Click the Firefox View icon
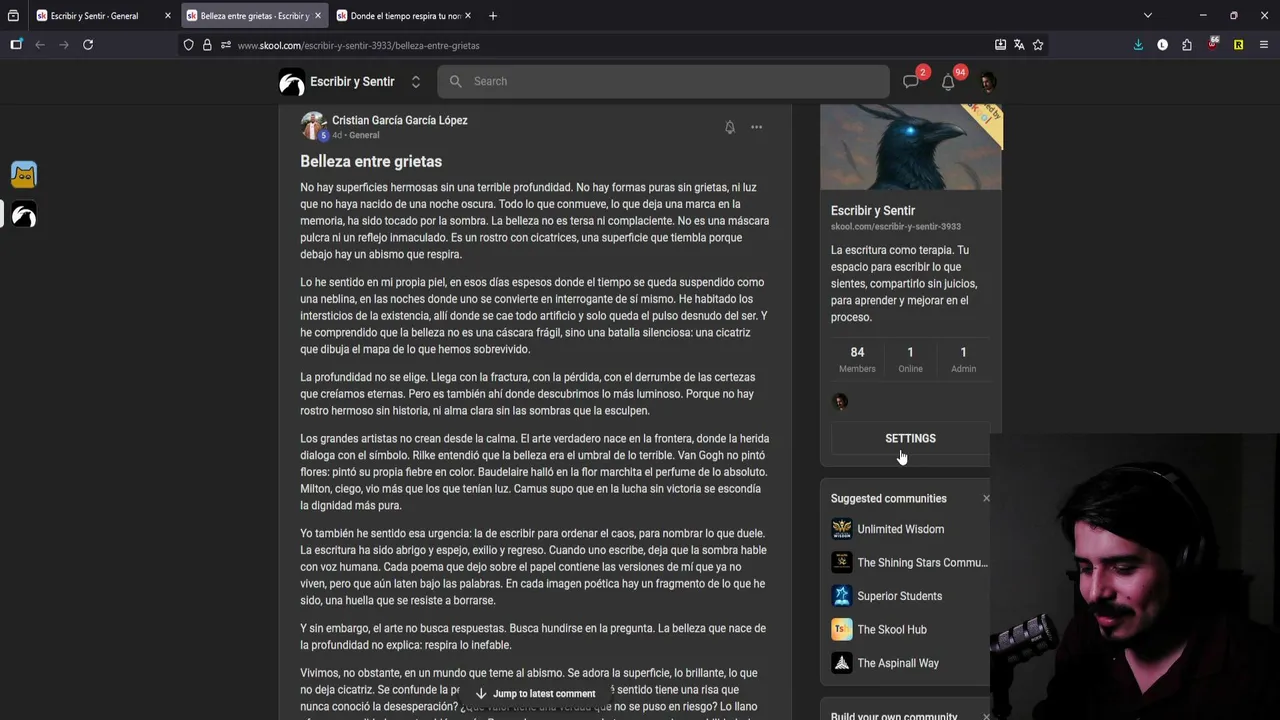Screen dimensions: 1280x720 pos(13,16)
